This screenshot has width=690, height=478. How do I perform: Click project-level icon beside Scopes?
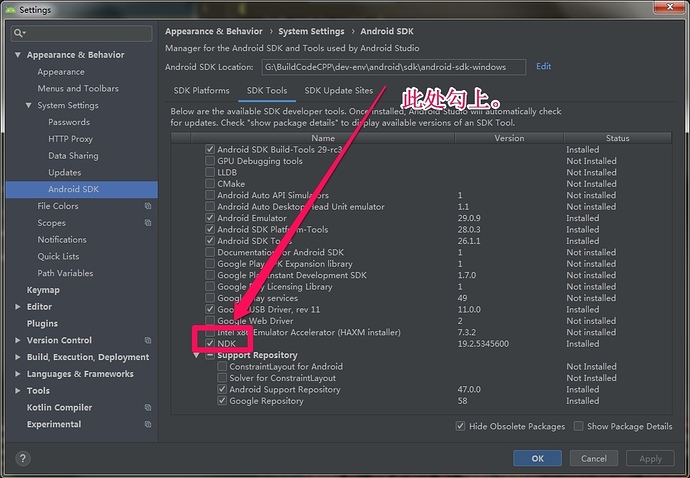click(x=148, y=223)
